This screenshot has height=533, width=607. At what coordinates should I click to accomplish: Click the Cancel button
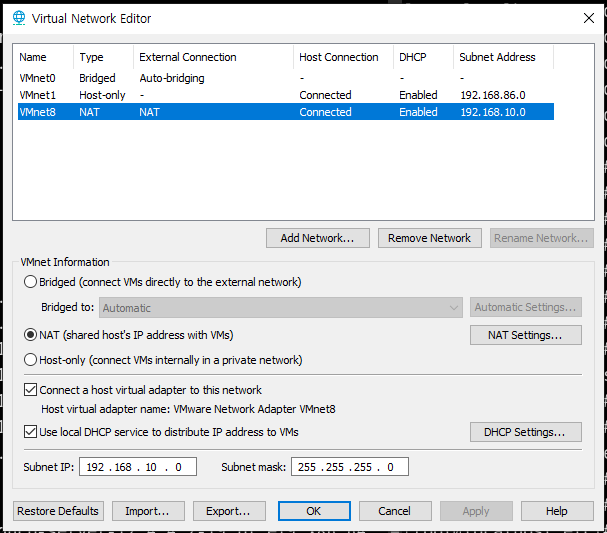[395, 511]
